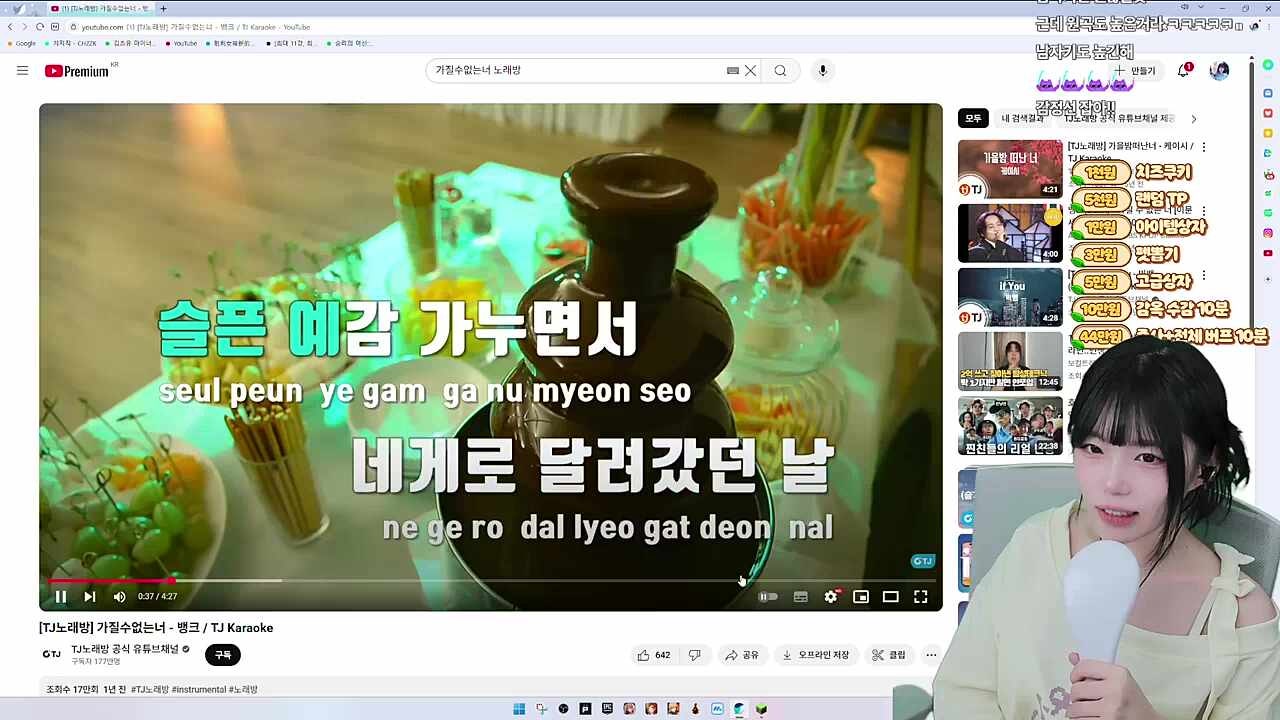Click the #instrumental hashtag
The width and height of the screenshot is (1280, 720).
[x=199, y=689]
